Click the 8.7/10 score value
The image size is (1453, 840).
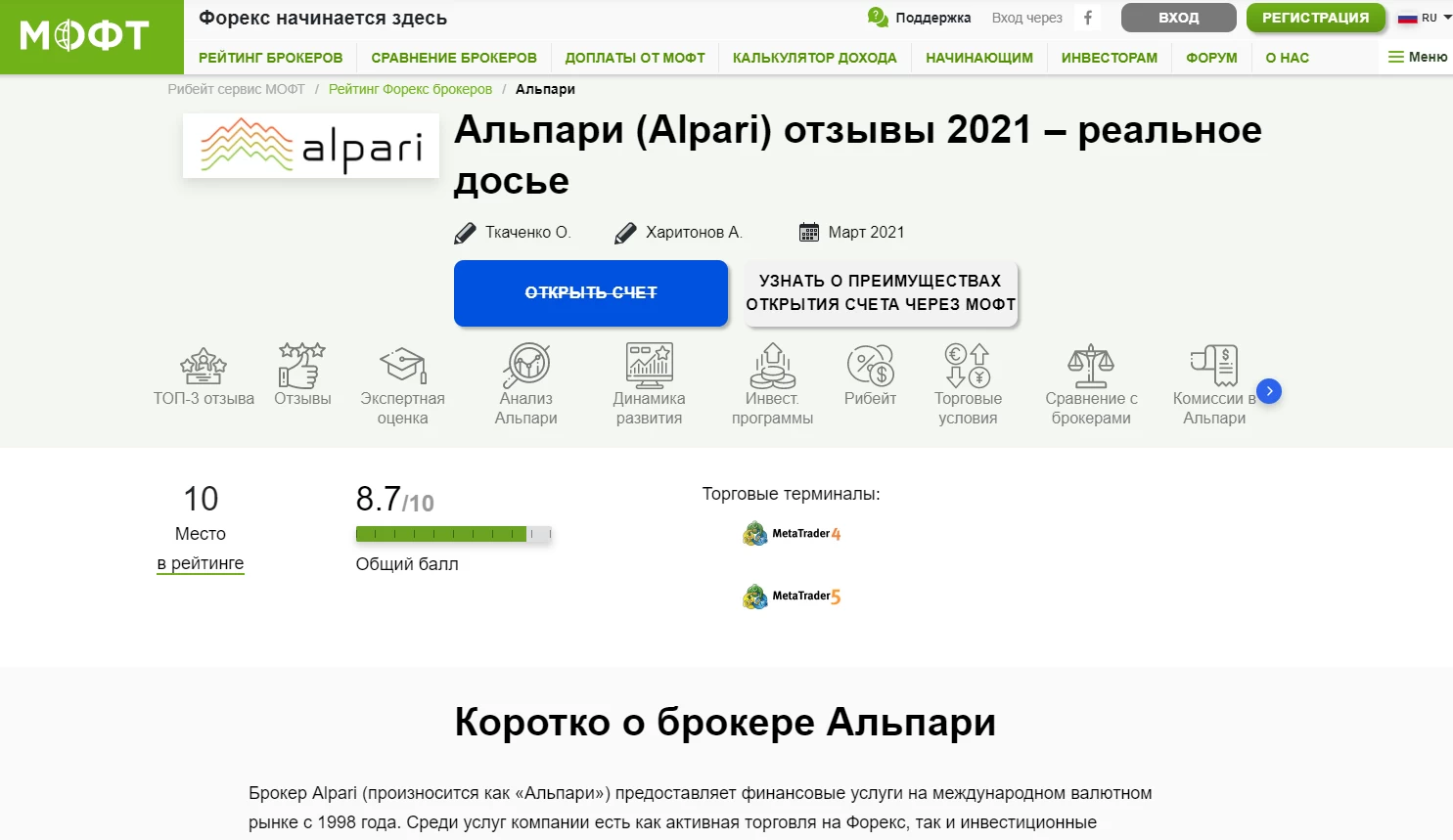click(395, 500)
